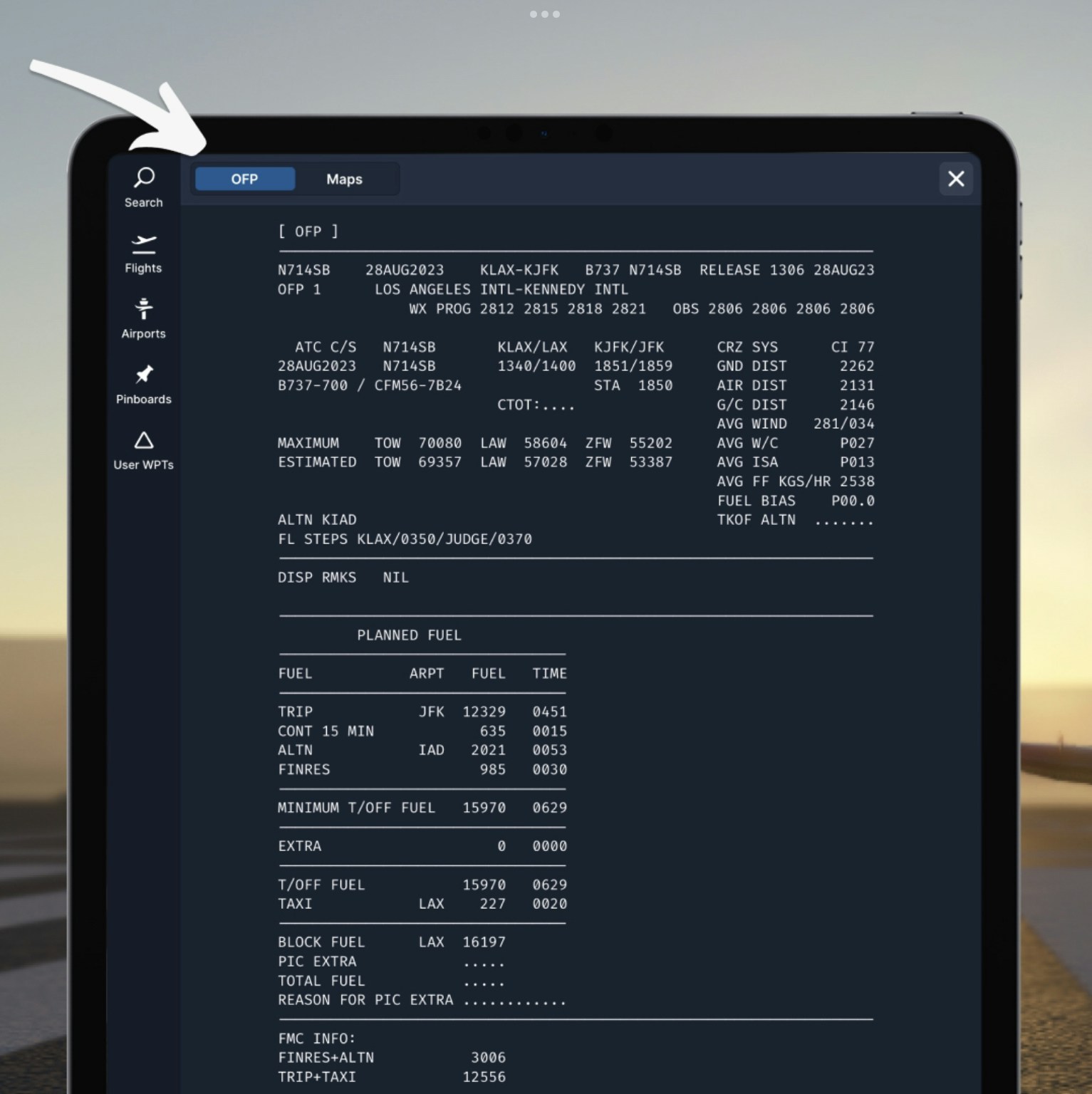Select the OFP tab
The height and width of the screenshot is (1094, 1092).
coord(244,179)
